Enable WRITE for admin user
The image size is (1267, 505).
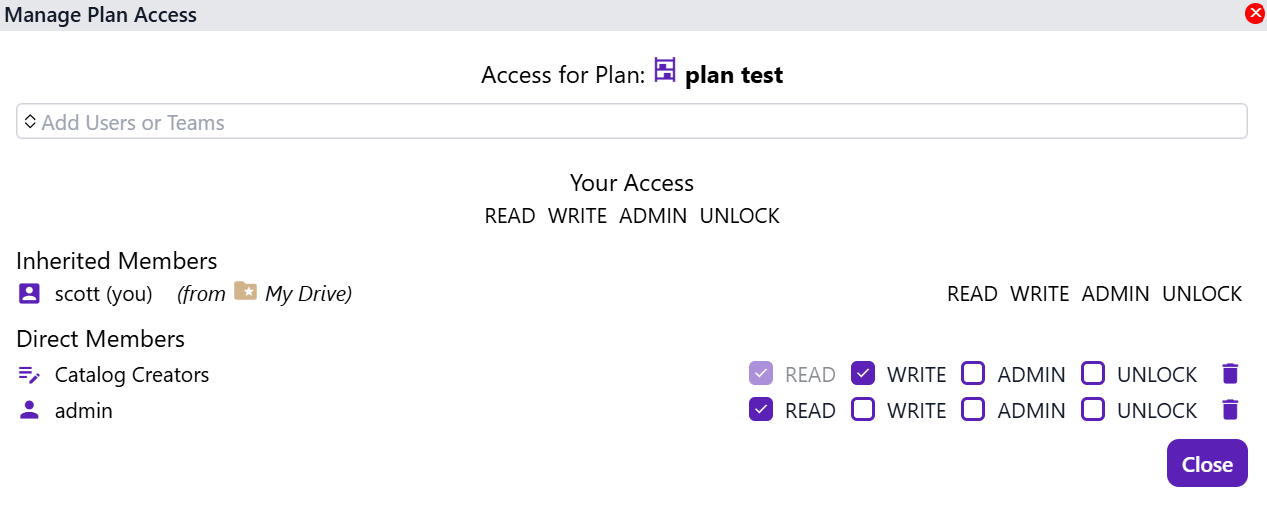click(862, 410)
